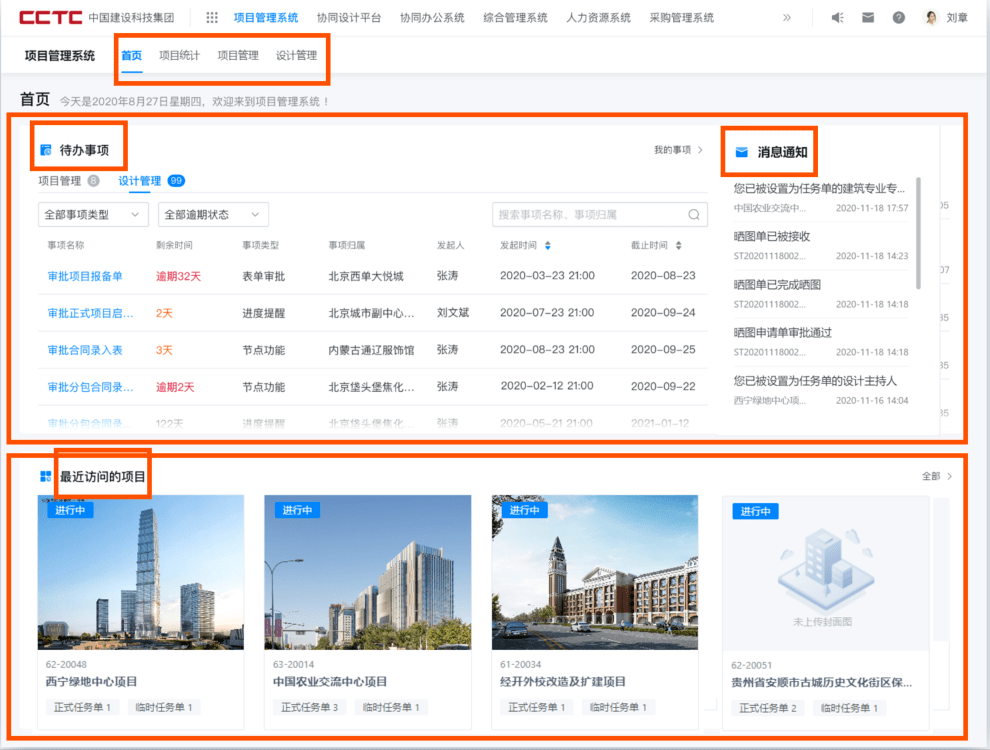Expand the 全部事项类型 dropdown
Screen dimensions: 990x750
(x=93, y=215)
